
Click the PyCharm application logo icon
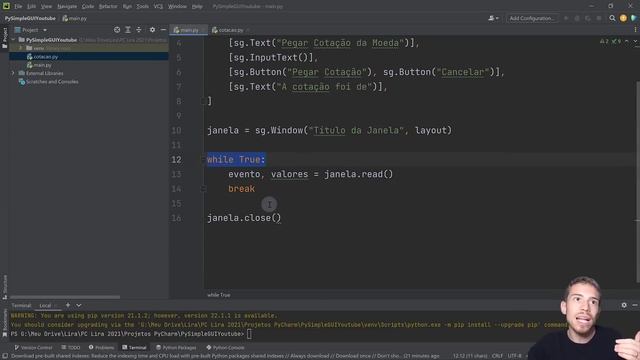click(x=6, y=6)
